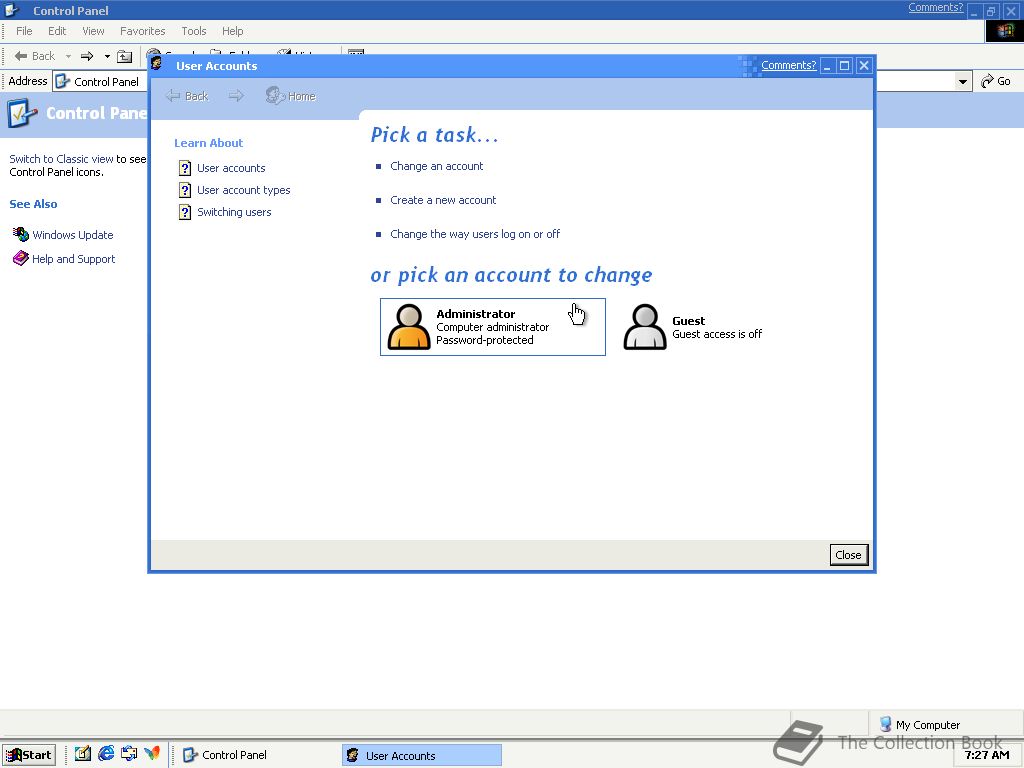
Task: Minimize the User Accounts window
Action: [827, 65]
